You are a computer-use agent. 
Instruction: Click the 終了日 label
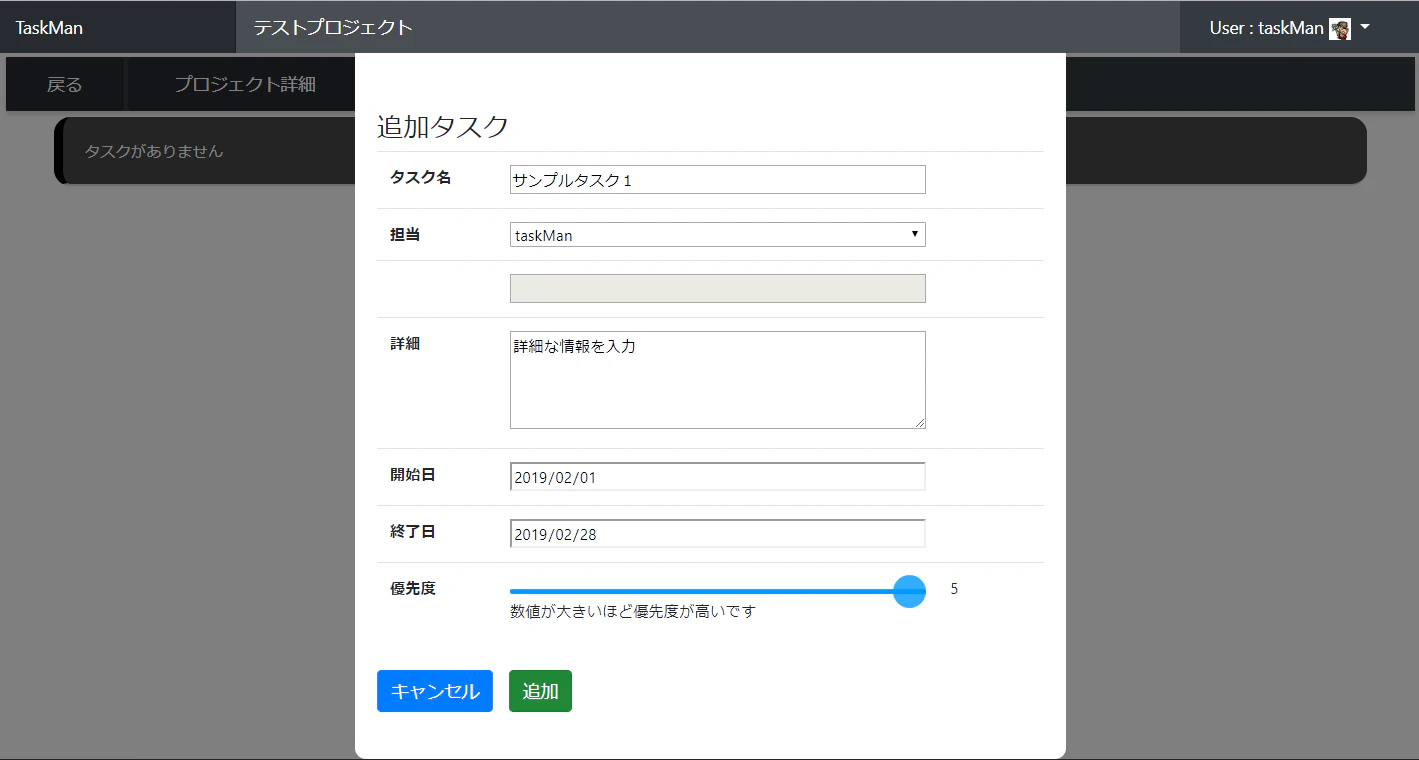click(413, 531)
